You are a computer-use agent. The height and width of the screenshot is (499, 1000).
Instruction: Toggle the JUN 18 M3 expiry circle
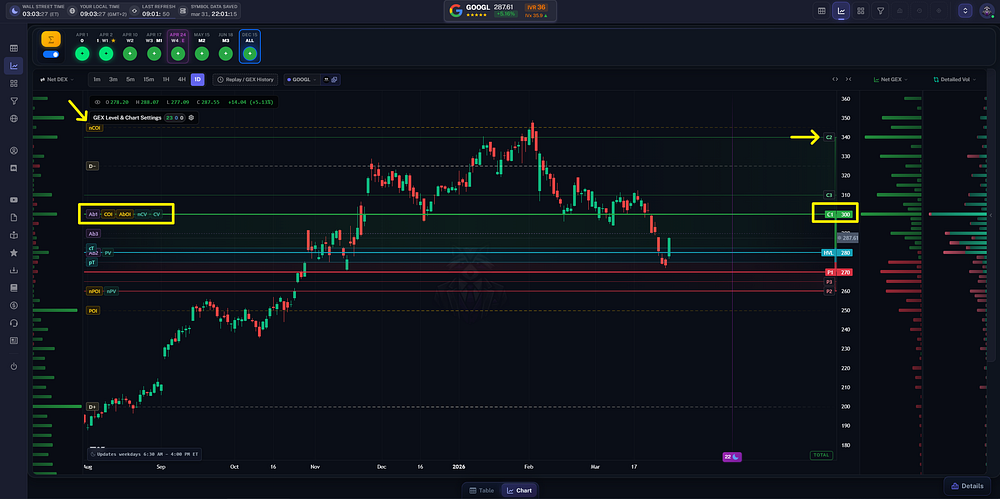(225, 54)
